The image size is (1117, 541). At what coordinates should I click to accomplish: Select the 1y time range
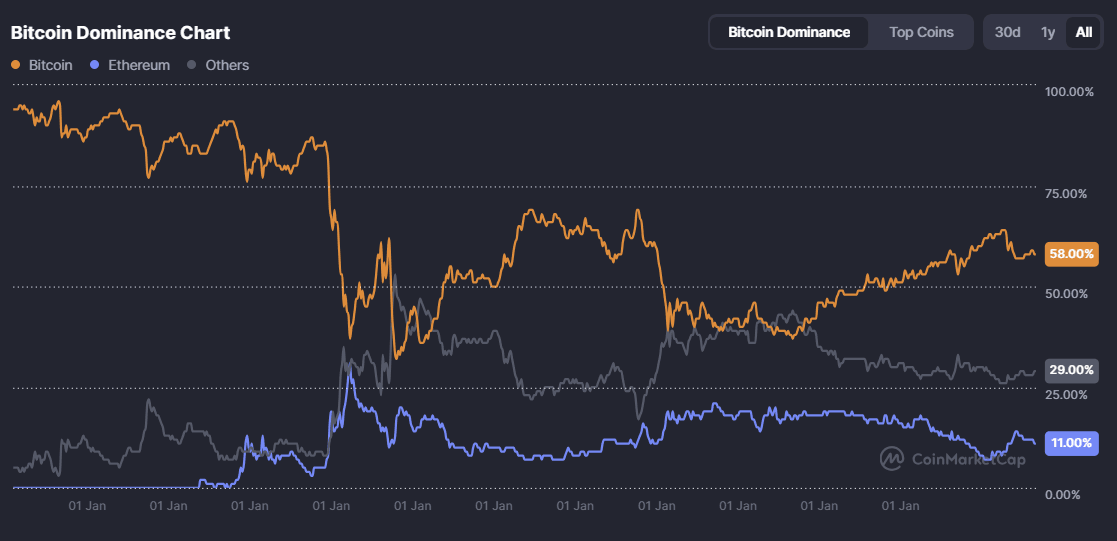coord(1048,32)
